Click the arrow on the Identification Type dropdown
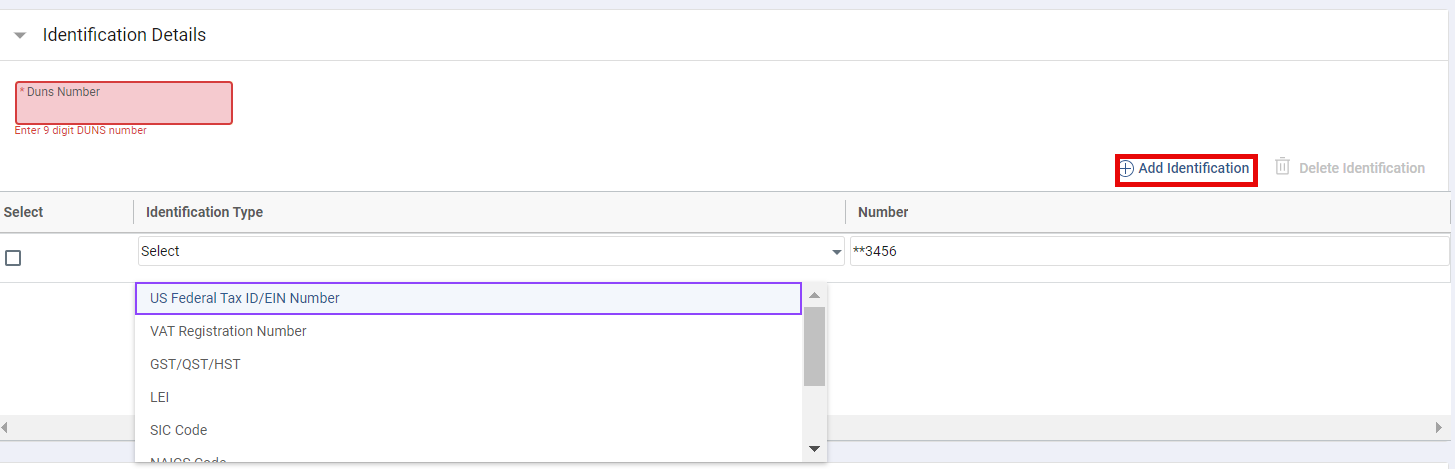This screenshot has width=1455, height=469. (837, 253)
